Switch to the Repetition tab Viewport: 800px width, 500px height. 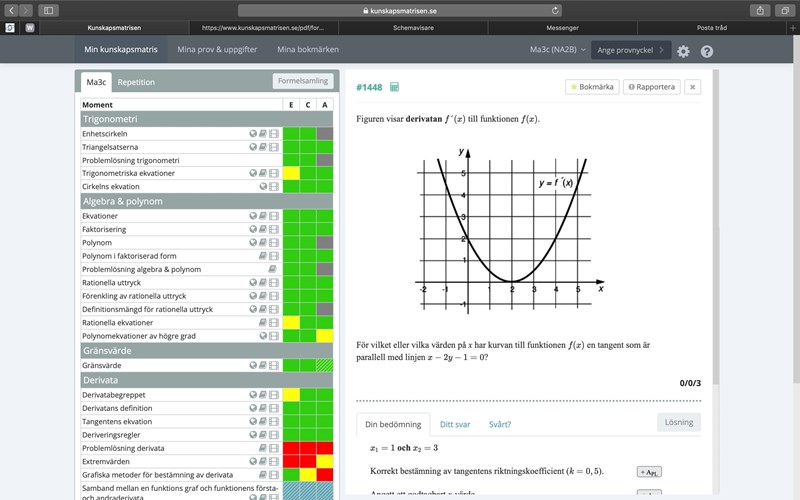pyautogui.click(x=136, y=82)
